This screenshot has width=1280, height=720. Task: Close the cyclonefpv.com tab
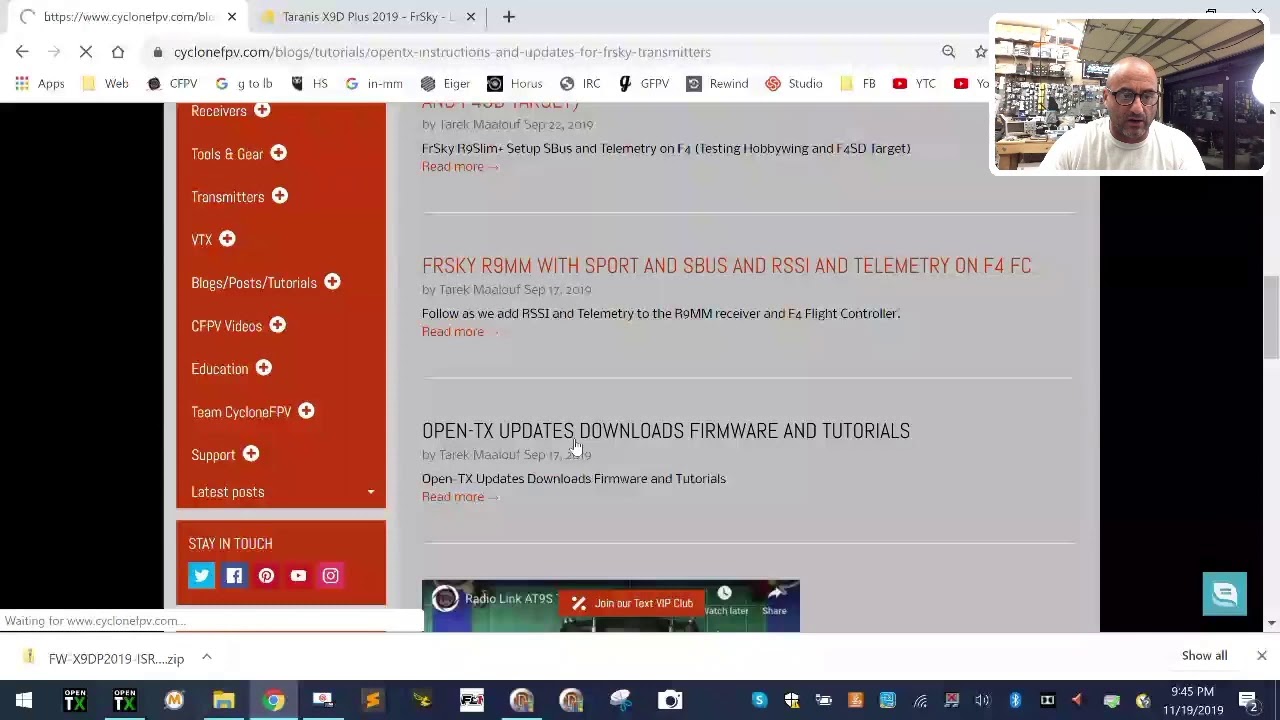tap(232, 17)
